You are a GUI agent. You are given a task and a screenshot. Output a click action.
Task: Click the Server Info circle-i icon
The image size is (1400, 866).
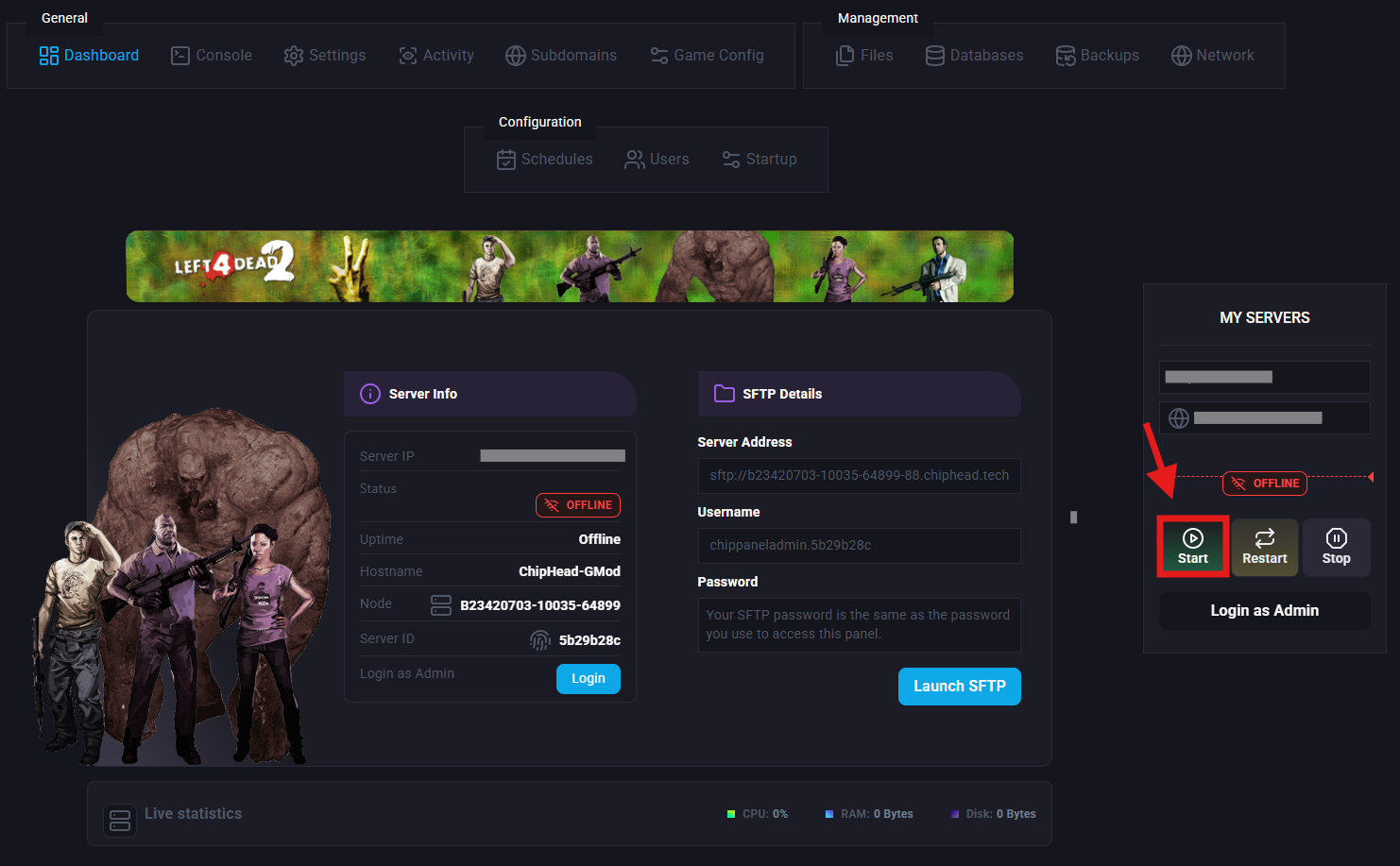(370, 394)
